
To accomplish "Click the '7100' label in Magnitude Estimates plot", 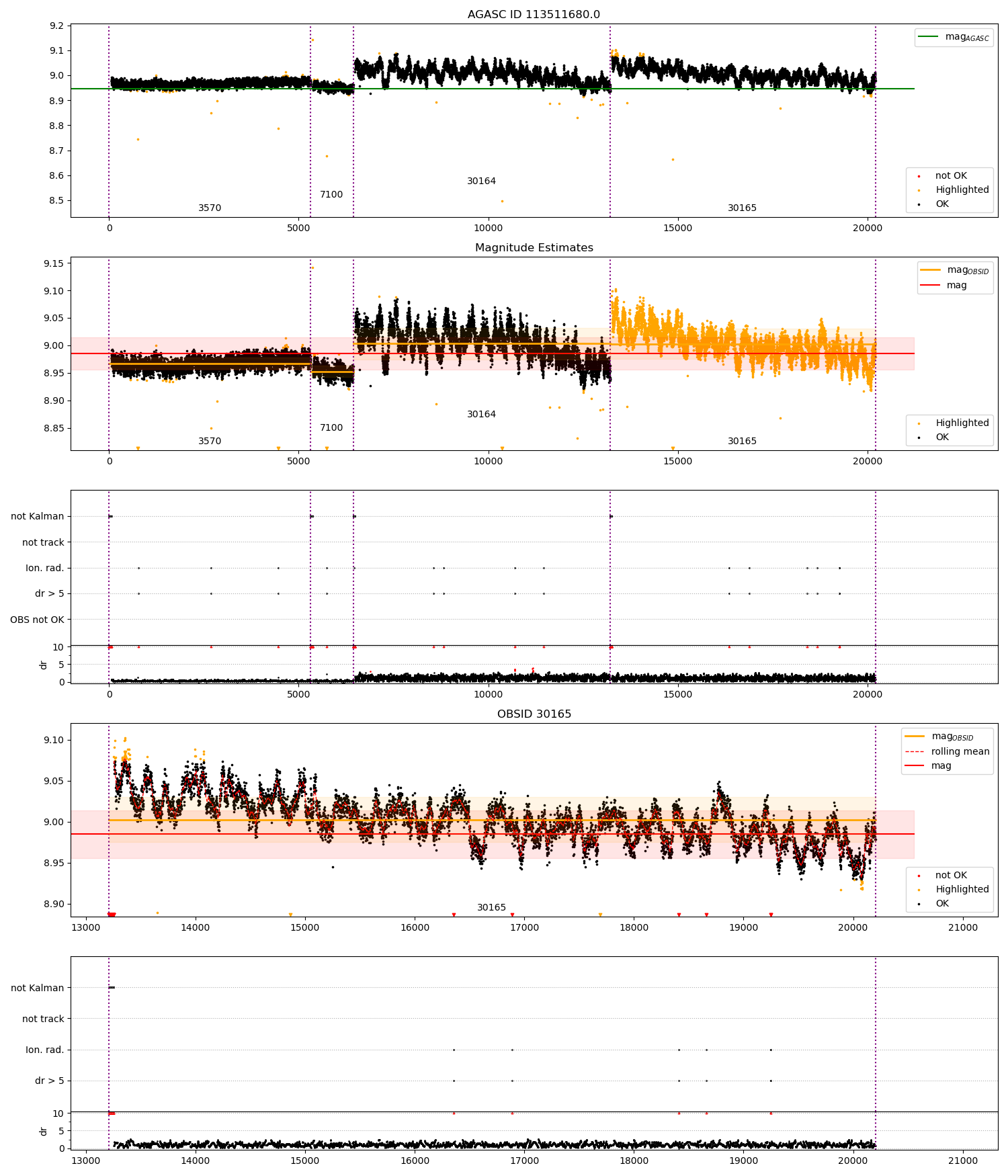I will tap(331, 428).
